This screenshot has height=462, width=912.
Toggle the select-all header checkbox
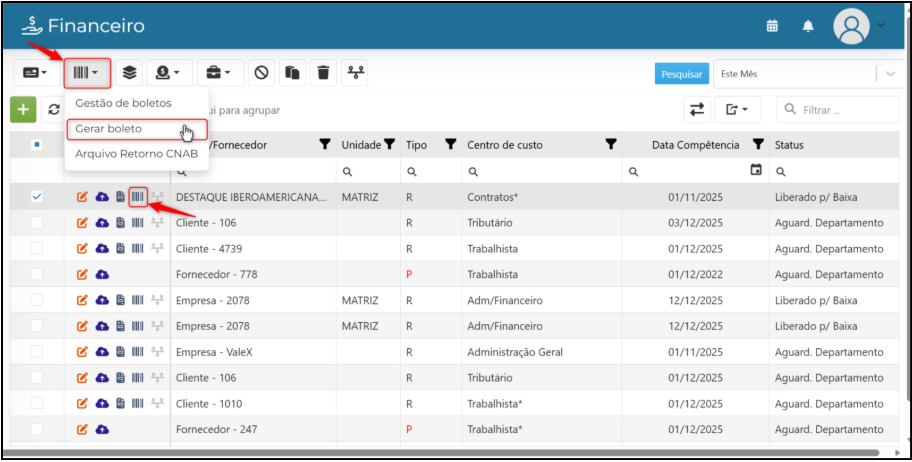[37, 145]
